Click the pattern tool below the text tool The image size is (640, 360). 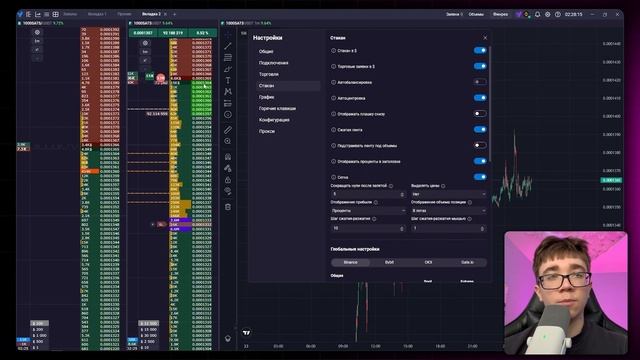(228, 92)
